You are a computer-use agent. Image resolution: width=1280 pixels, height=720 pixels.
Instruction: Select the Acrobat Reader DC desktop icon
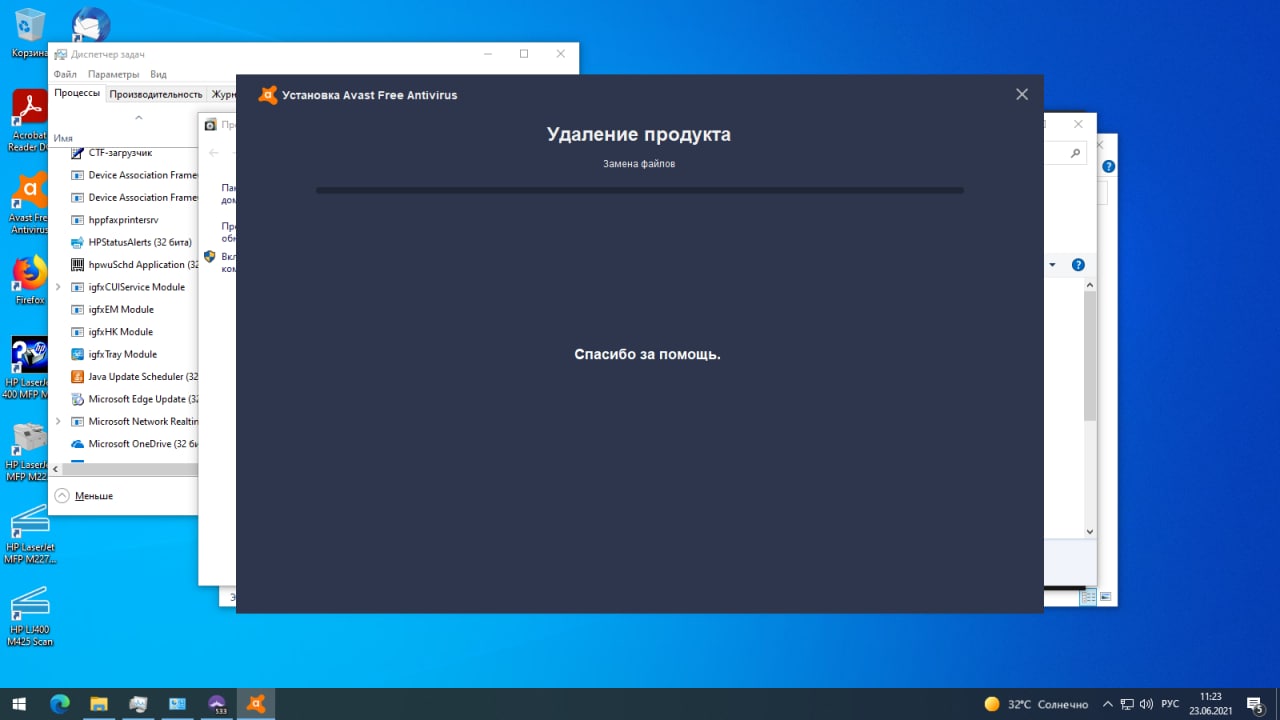(29, 120)
